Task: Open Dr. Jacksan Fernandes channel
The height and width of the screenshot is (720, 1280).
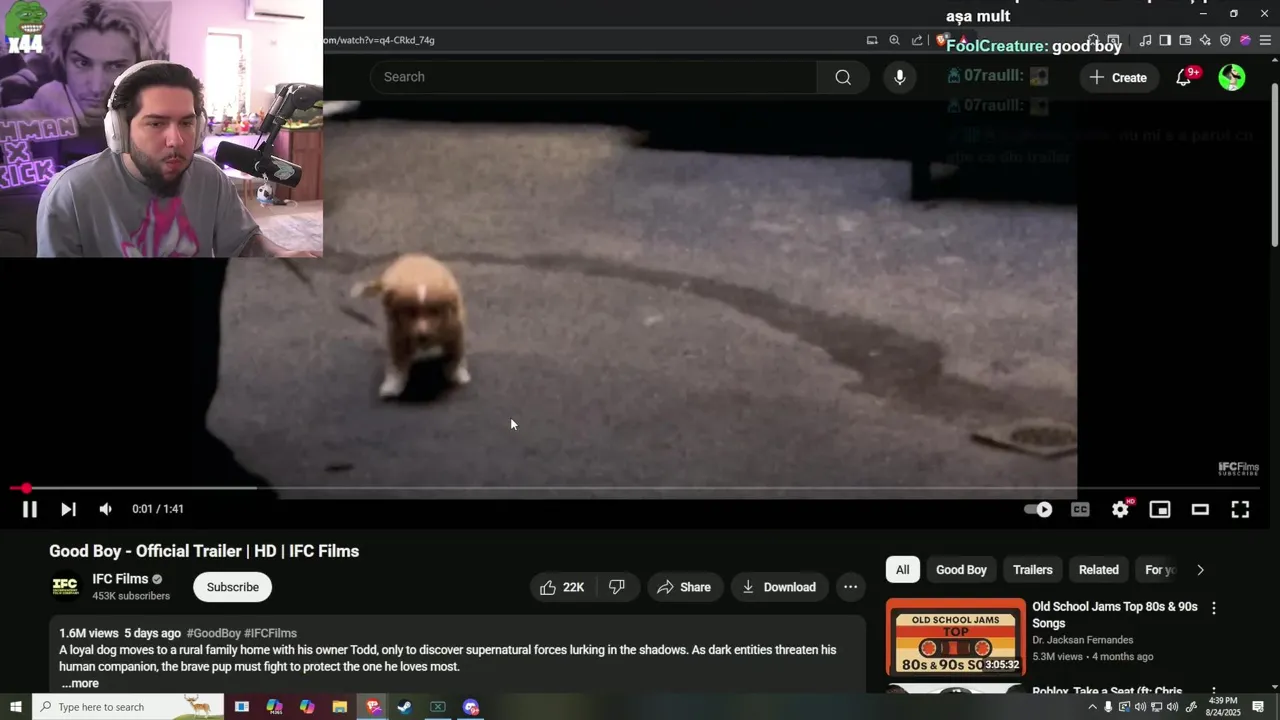Action: click(1082, 640)
